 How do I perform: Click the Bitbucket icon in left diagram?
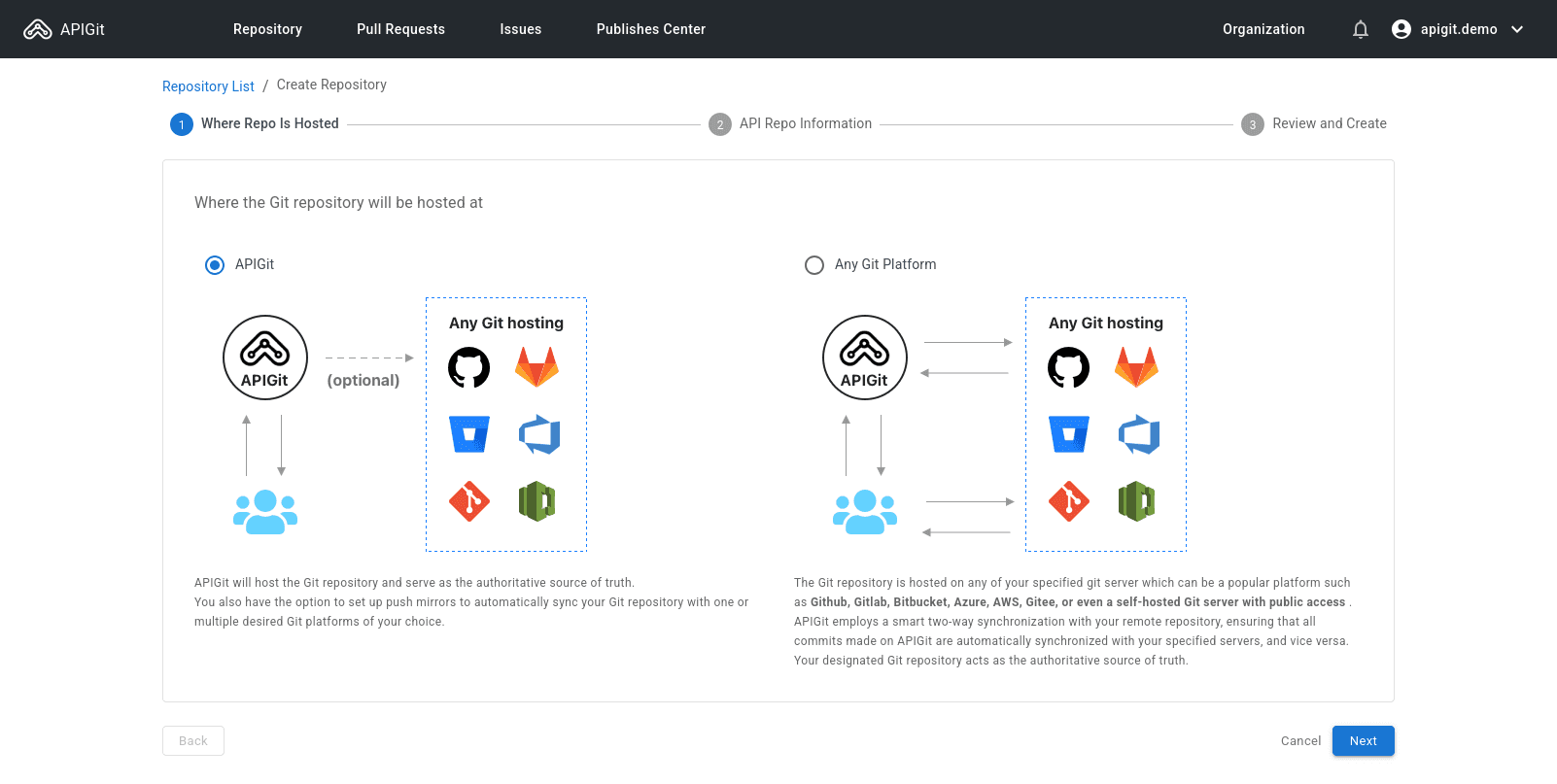pyautogui.click(x=469, y=434)
